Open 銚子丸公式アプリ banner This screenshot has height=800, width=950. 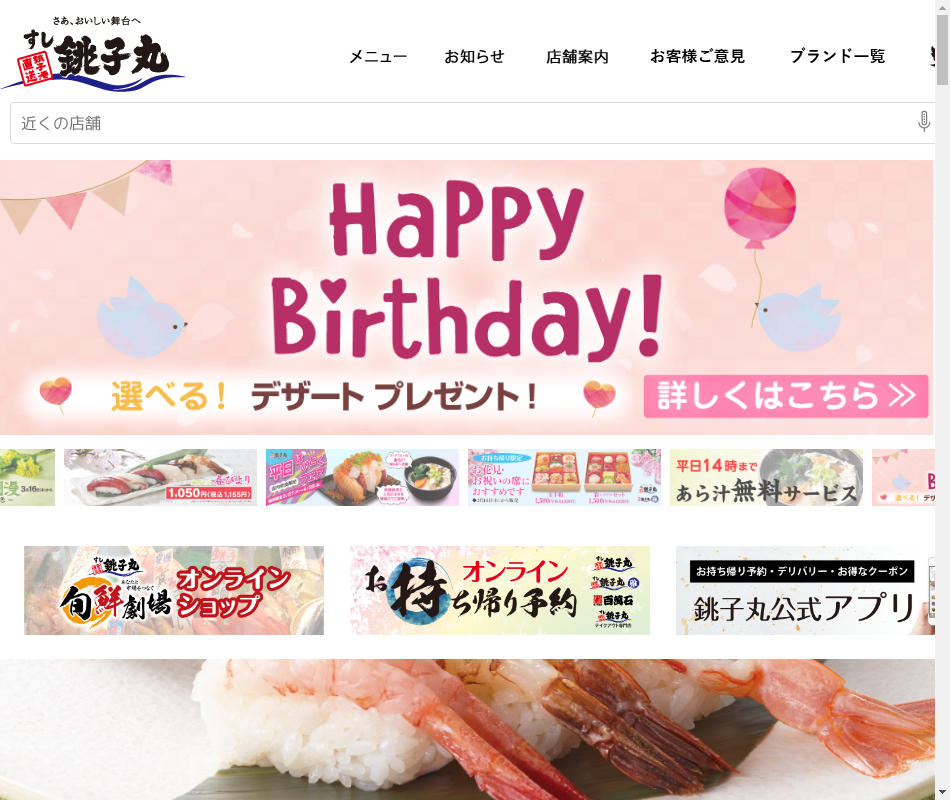pos(805,590)
